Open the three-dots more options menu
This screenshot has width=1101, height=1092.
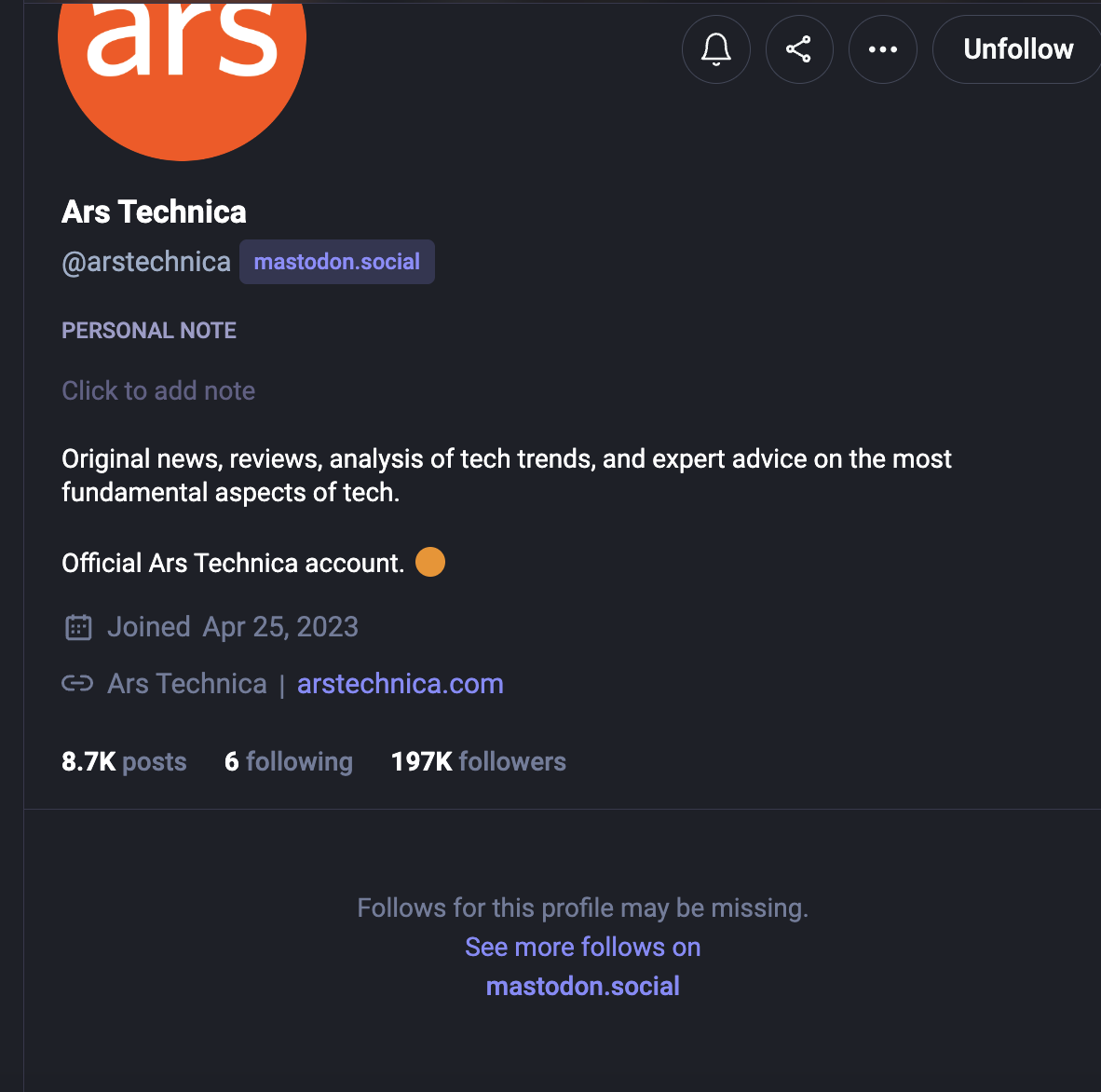tap(883, 49)
